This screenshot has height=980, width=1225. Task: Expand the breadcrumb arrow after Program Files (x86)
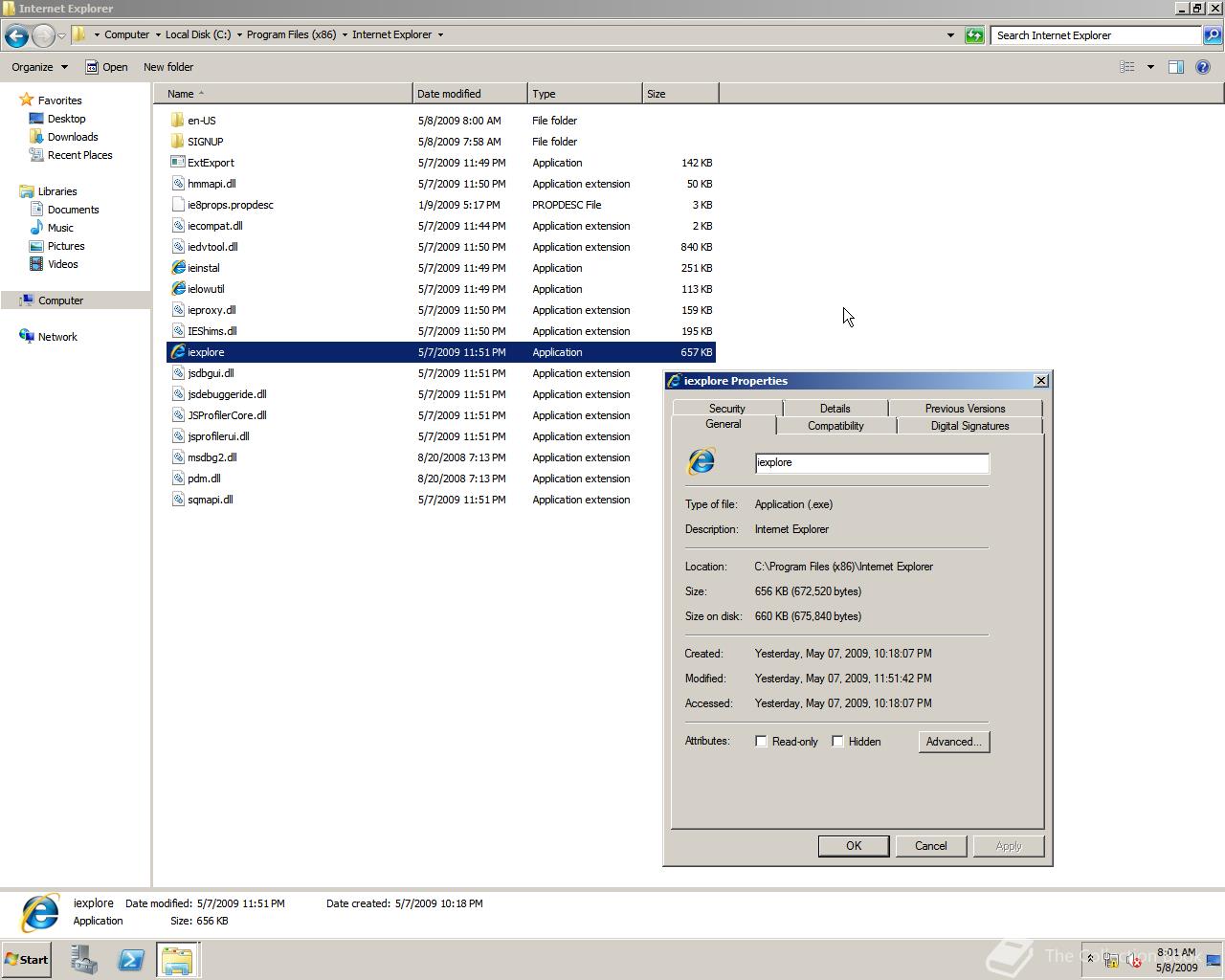pos(345,35)
